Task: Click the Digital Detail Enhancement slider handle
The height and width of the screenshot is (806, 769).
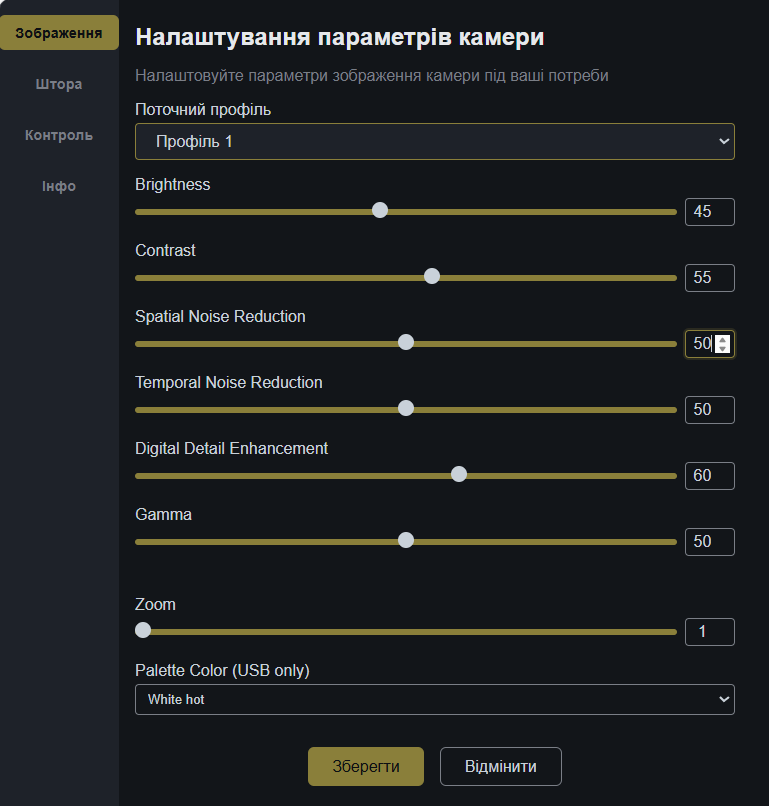Action: [459, 474]
